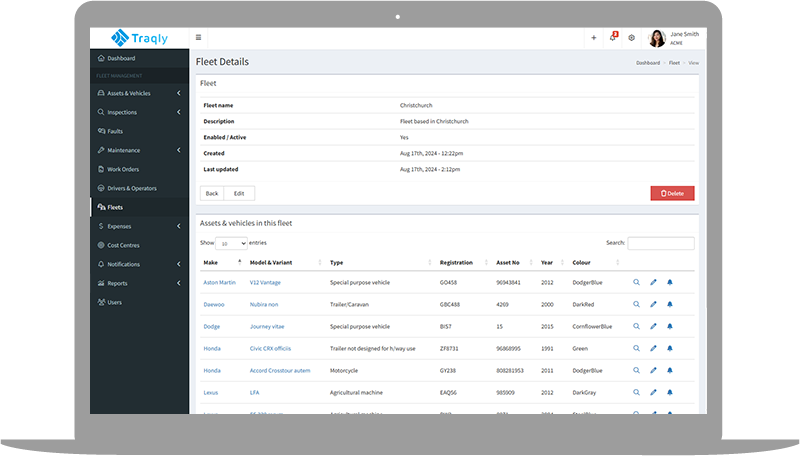Bell icon for Dodge row
800x456 pixels.
tap(670, 326)
